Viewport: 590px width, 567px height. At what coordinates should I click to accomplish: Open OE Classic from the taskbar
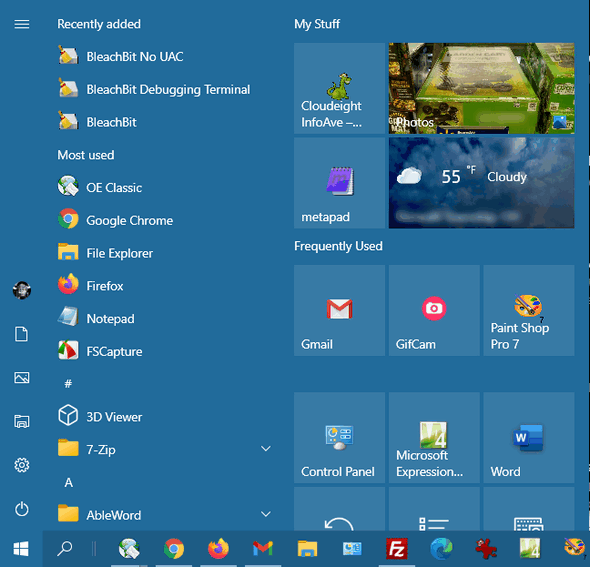coord(129,549)
